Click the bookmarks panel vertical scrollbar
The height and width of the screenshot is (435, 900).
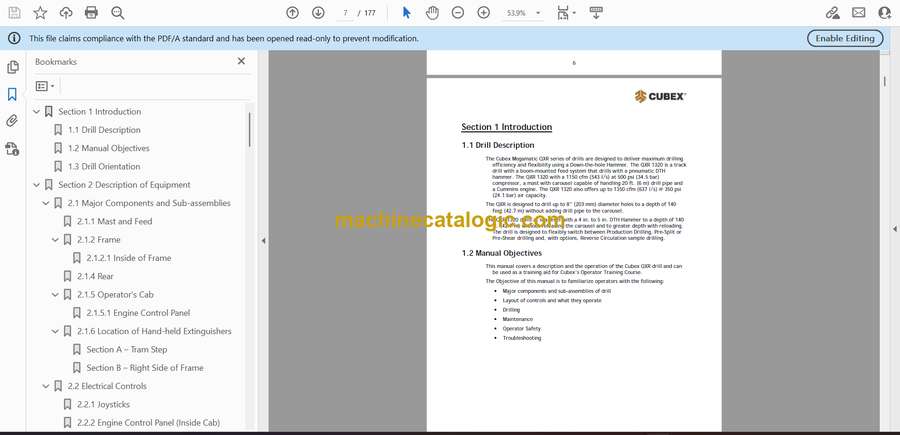[249, 129]
